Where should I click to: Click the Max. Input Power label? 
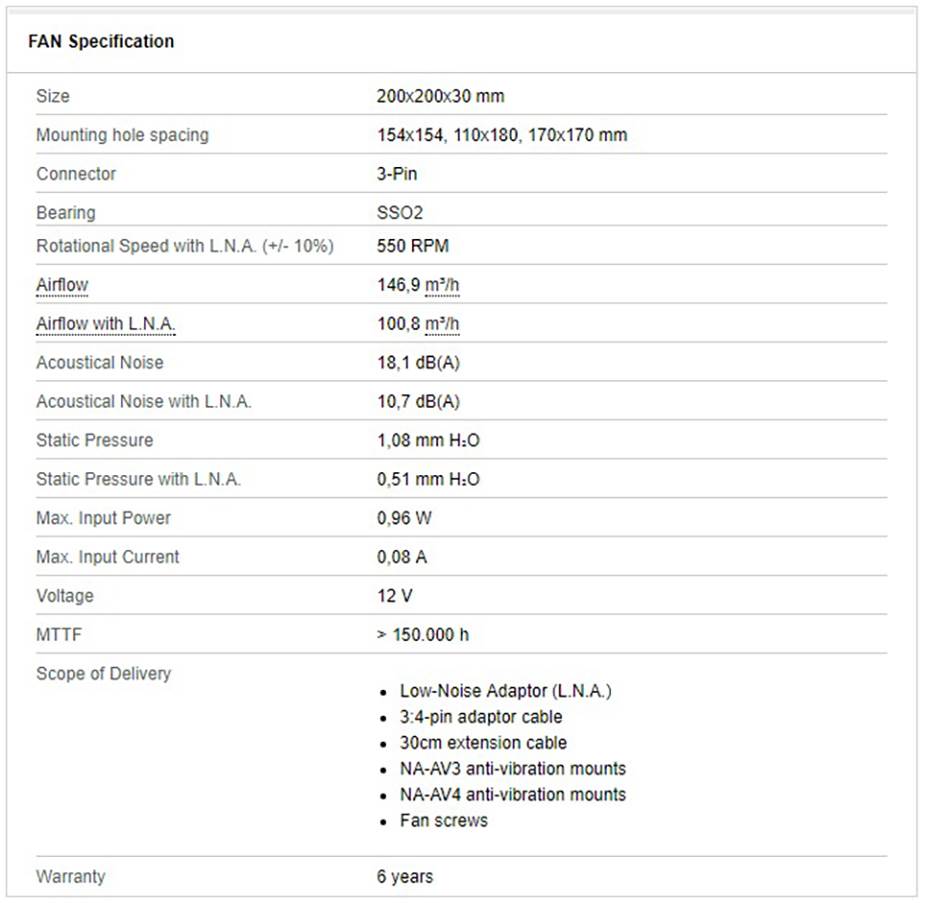pyautogui.click(x=103, y=518)
